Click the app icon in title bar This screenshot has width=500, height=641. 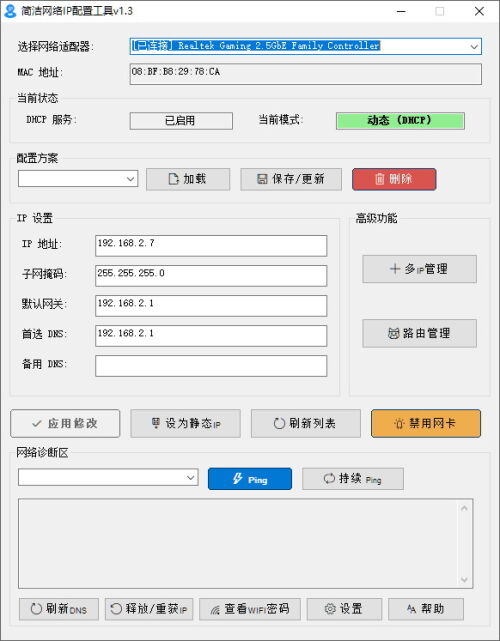tap(10, 11)
